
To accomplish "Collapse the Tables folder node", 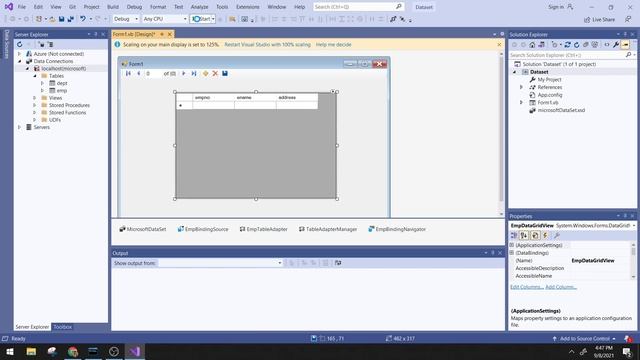I will [x=35, y=76].
